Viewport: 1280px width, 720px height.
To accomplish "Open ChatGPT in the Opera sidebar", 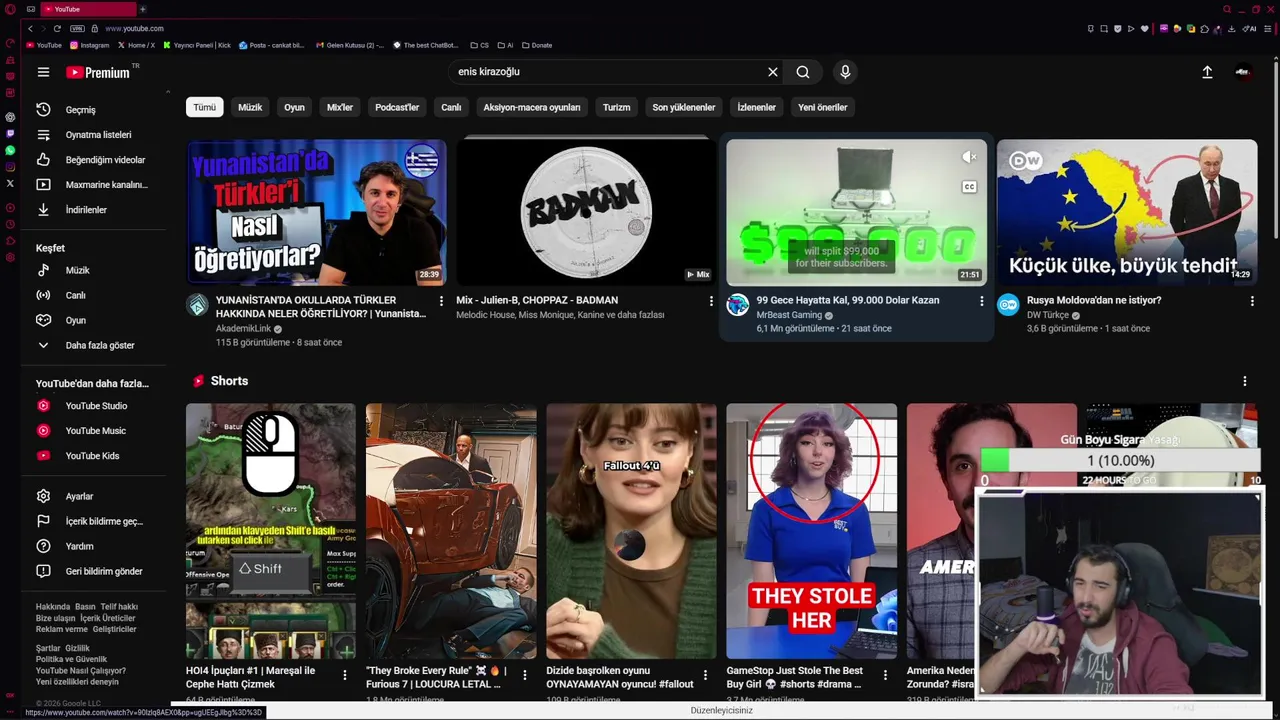I will click(x=10, y=117).
